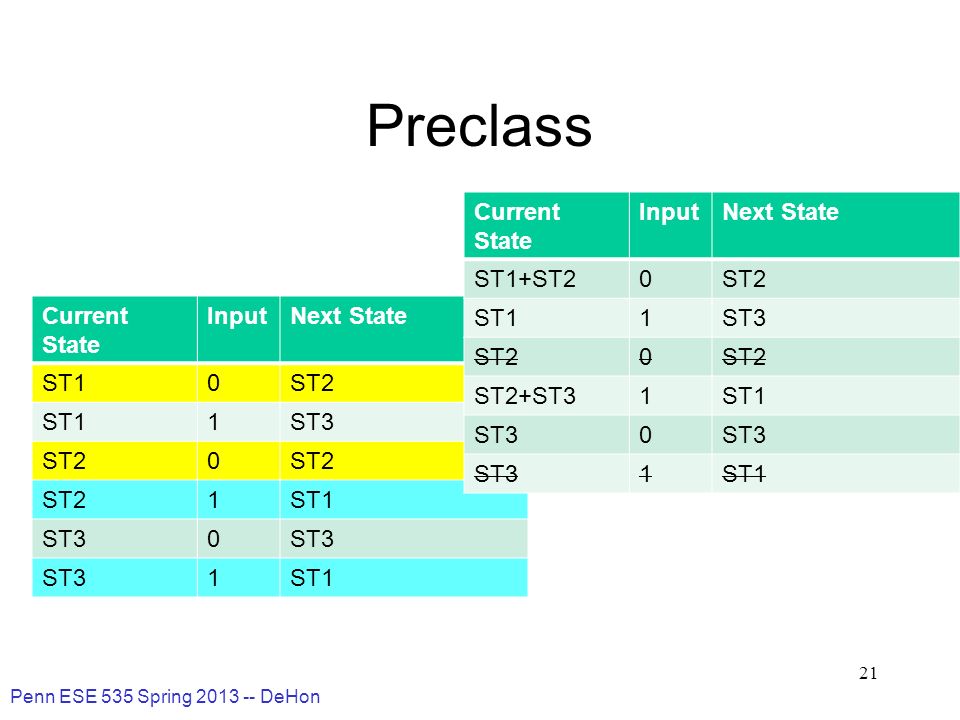The image size is (960, 720).
Task: Click the struck-through ST2 row
Action: 712,357
